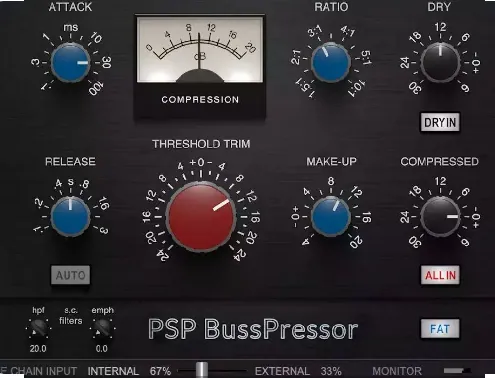This screenshot has width=495, height=378.
Task: Click the EXTERNAL side chain label
Action: pos(282,371)
